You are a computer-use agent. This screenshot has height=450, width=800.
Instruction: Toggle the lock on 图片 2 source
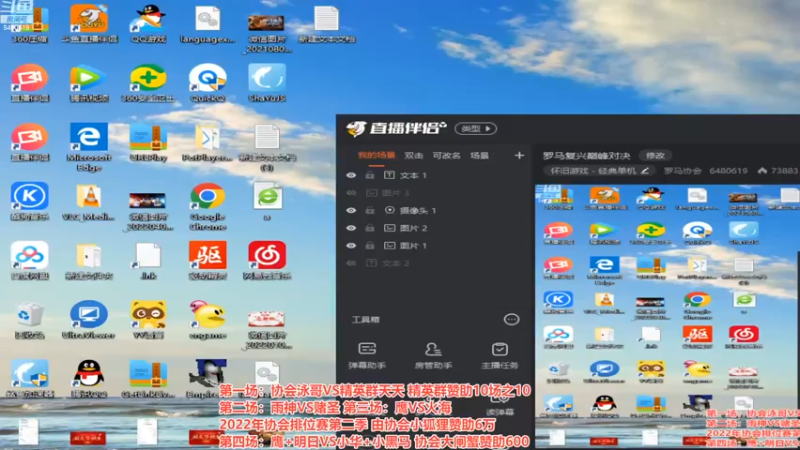point(370,228)
